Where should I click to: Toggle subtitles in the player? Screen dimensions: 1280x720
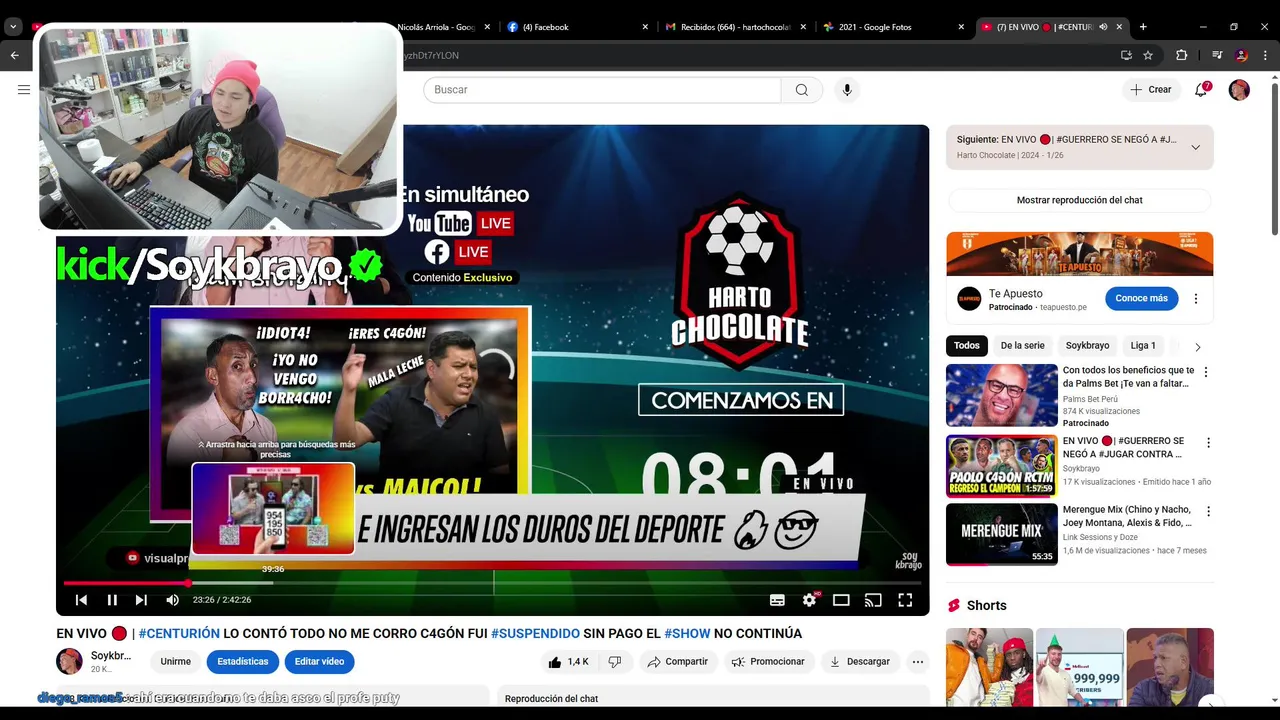tap(777, 600)
